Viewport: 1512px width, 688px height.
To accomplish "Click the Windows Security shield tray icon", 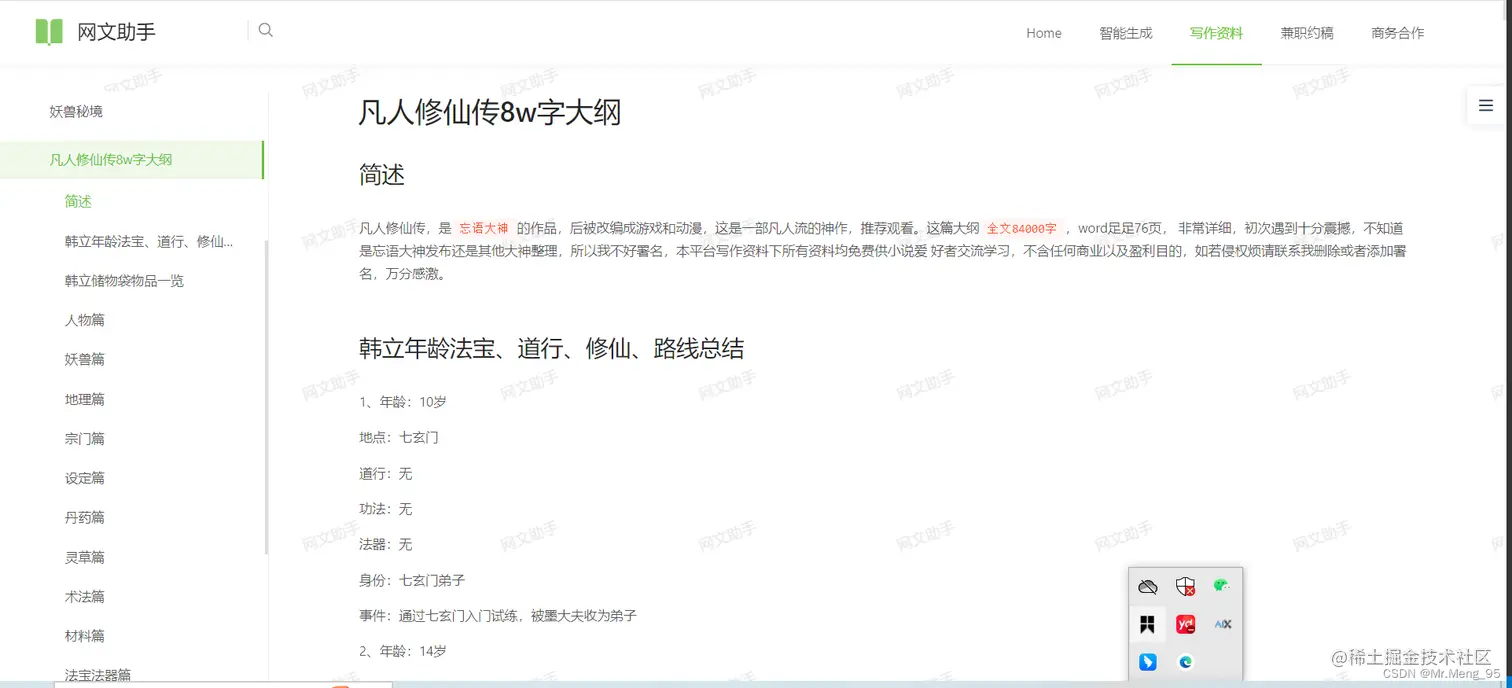I will 1185,586.
